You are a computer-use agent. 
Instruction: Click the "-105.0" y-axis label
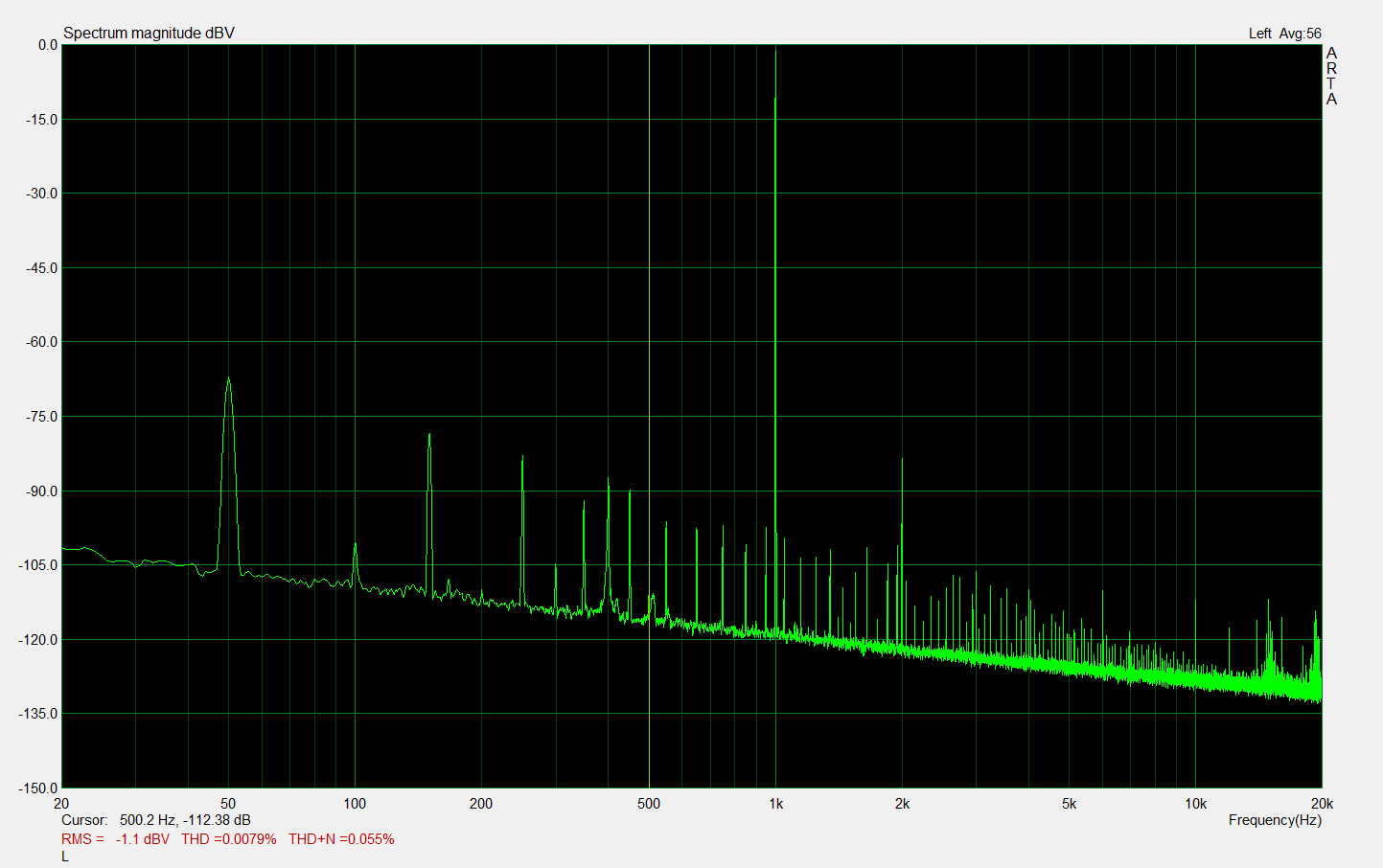tap(38, 565)
